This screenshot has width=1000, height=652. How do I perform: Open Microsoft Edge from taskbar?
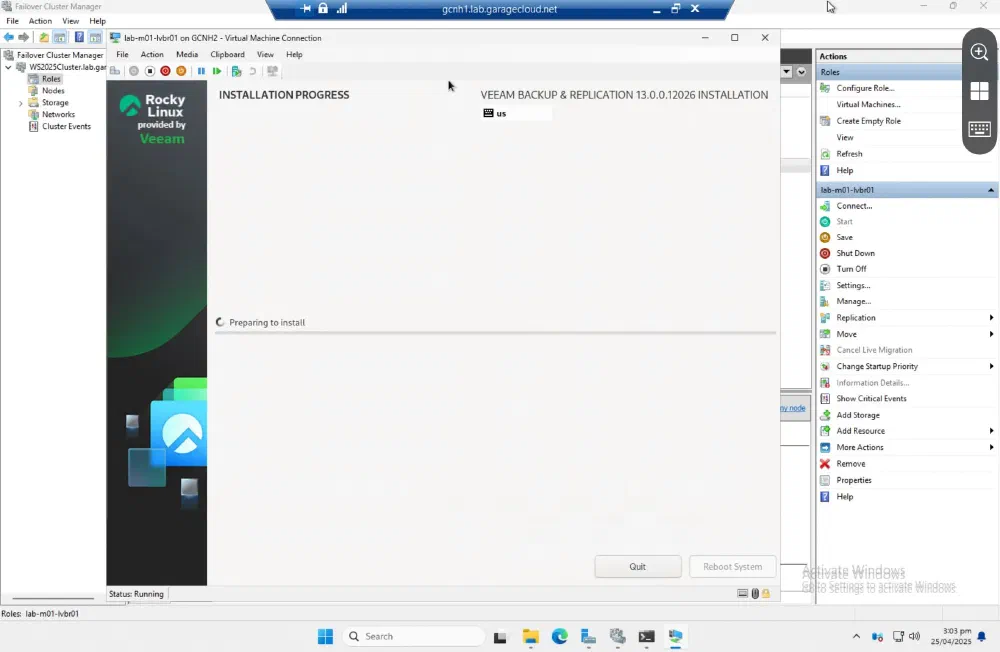pyautogui.click(x=559, y=637)
